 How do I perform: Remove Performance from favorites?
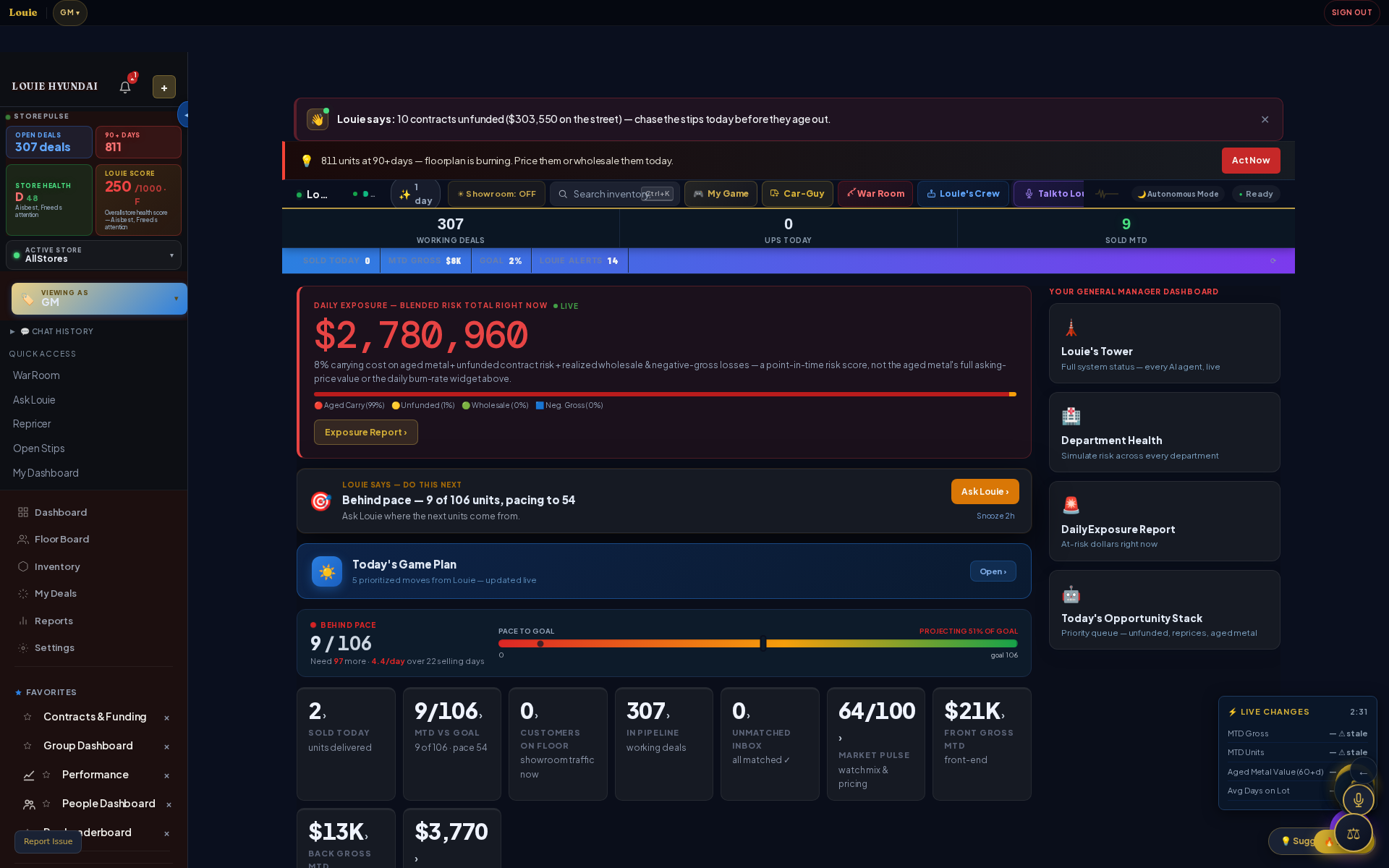tap(166, 775)
